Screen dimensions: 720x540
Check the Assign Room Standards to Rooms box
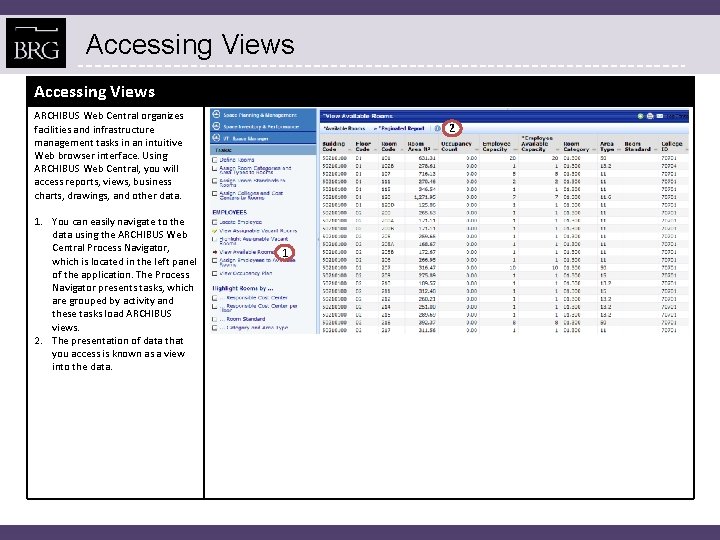point(214,181)
